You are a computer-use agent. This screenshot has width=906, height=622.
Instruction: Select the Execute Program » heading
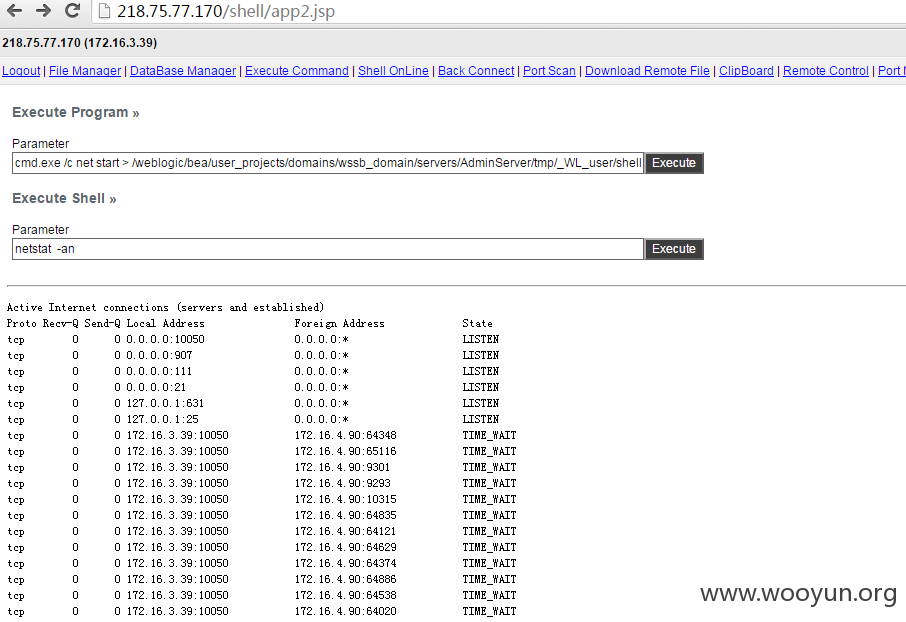(76, 112)
